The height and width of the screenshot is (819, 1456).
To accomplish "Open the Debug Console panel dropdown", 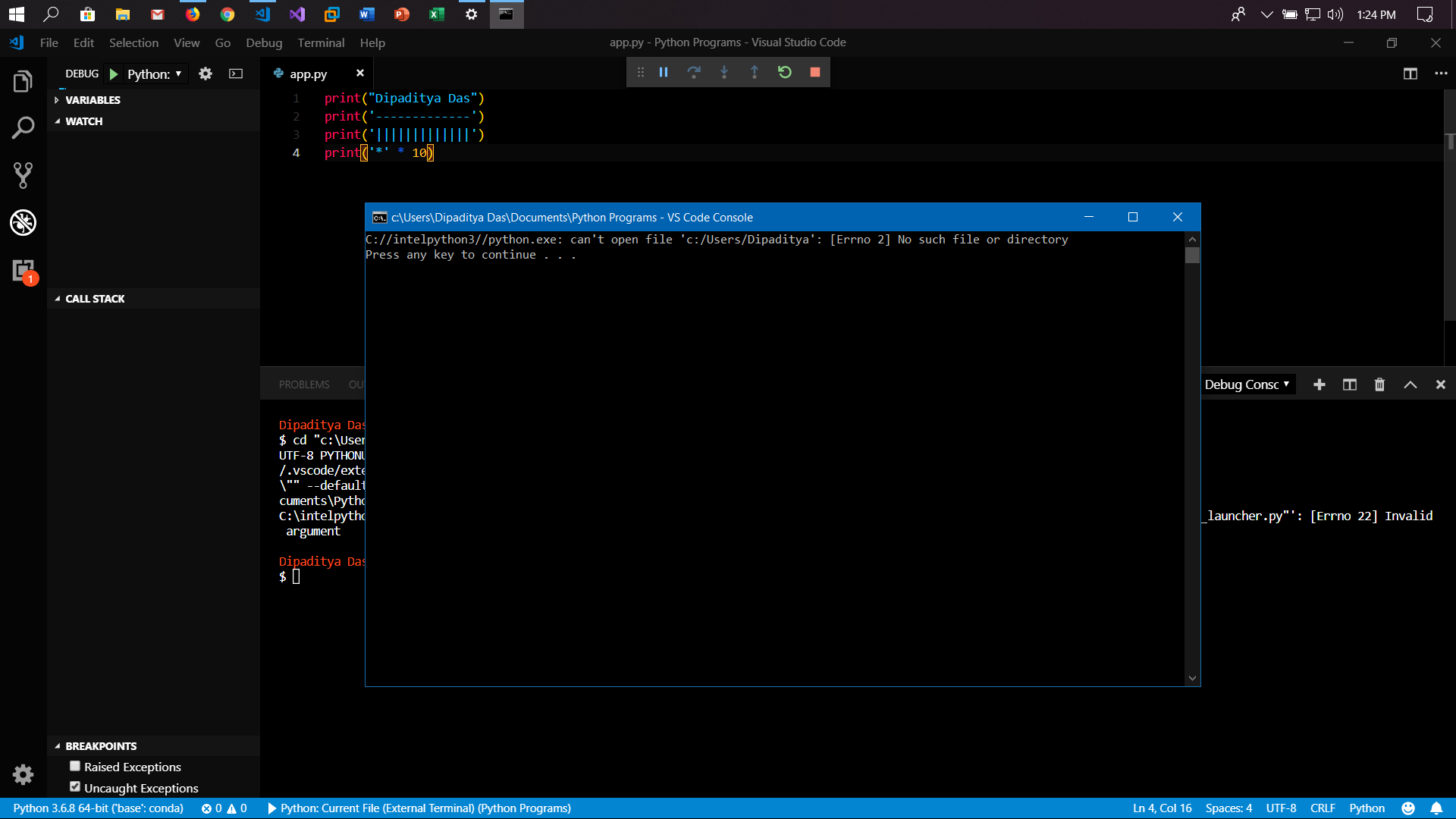I will [x=1247, y=384].
